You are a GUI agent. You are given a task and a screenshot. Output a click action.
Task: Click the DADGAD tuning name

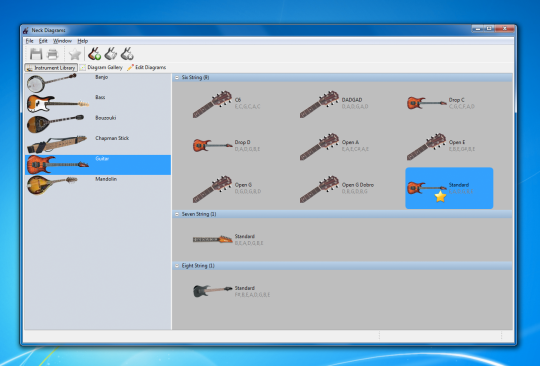tap(352, 100)
